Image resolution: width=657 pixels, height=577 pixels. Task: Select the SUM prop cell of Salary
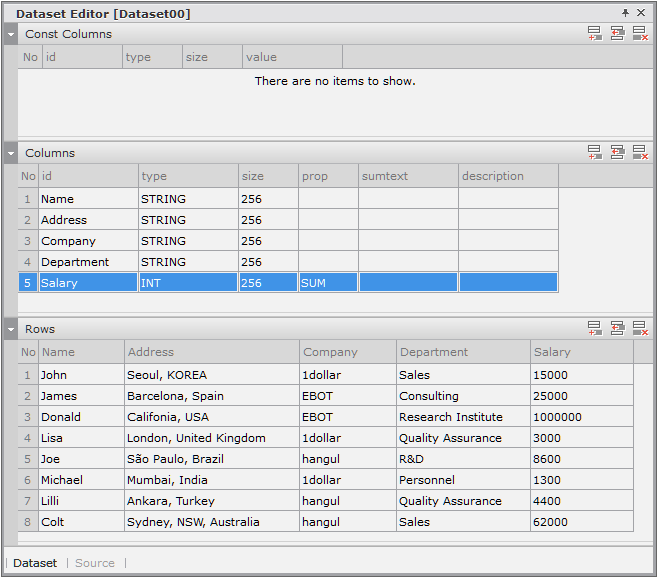coord(327,283)
